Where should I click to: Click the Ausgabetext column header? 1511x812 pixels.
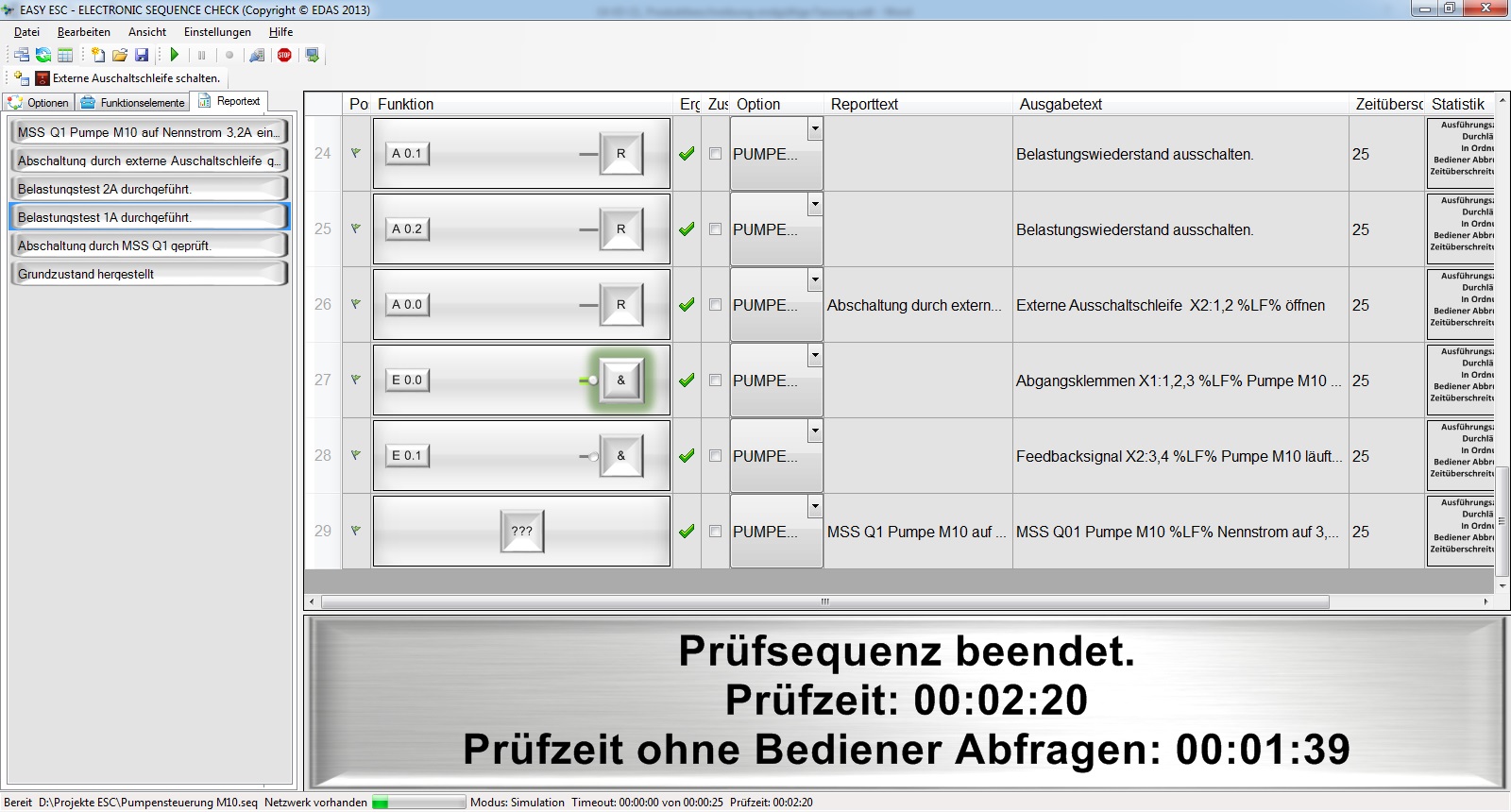(1061, 104)
